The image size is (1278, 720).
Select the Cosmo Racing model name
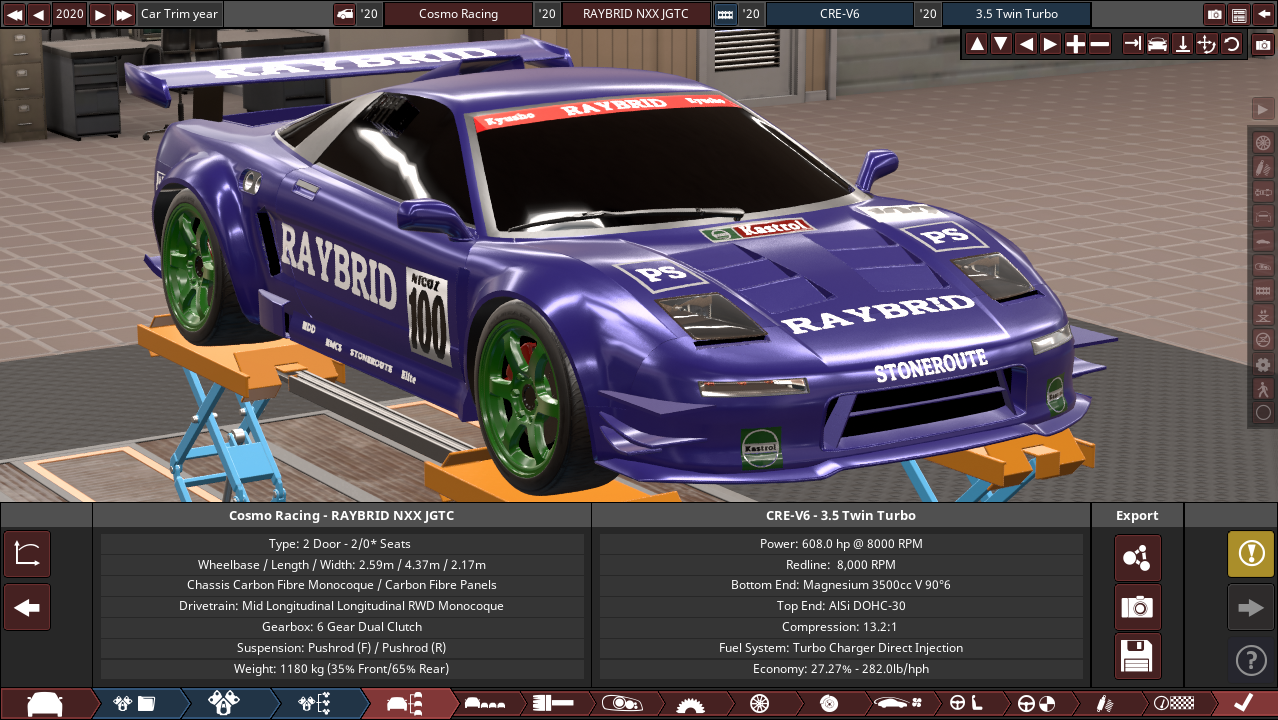[x=458, y=14]
